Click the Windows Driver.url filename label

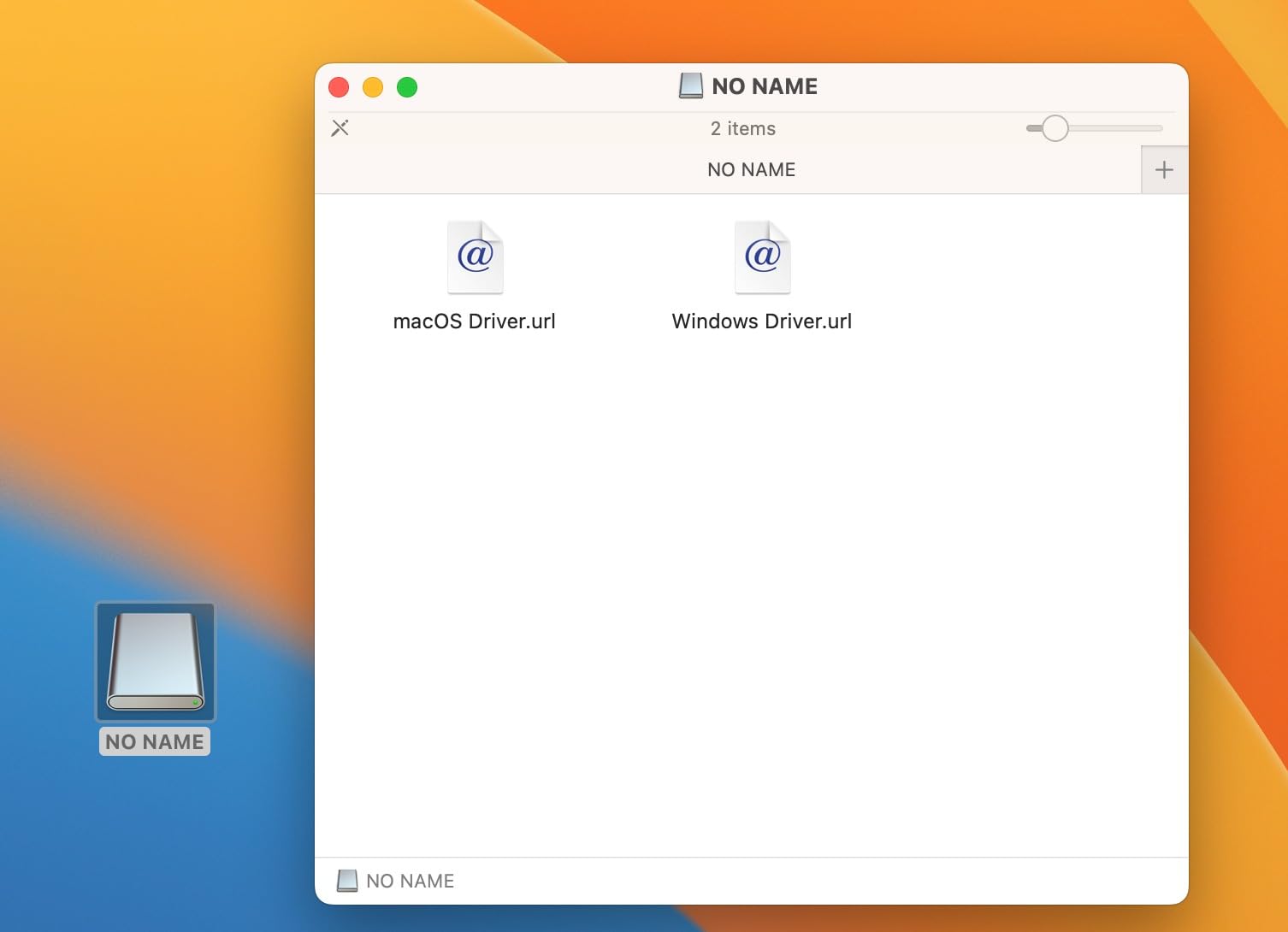762,321
